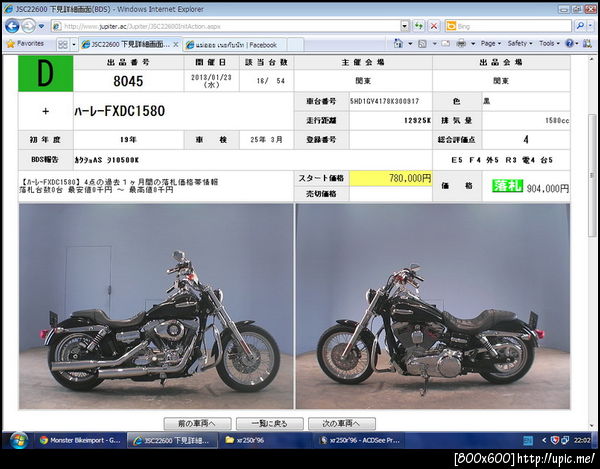The image size is (600, 469).
Task: Click the network tray icon
Action: (x=565, y=441)
